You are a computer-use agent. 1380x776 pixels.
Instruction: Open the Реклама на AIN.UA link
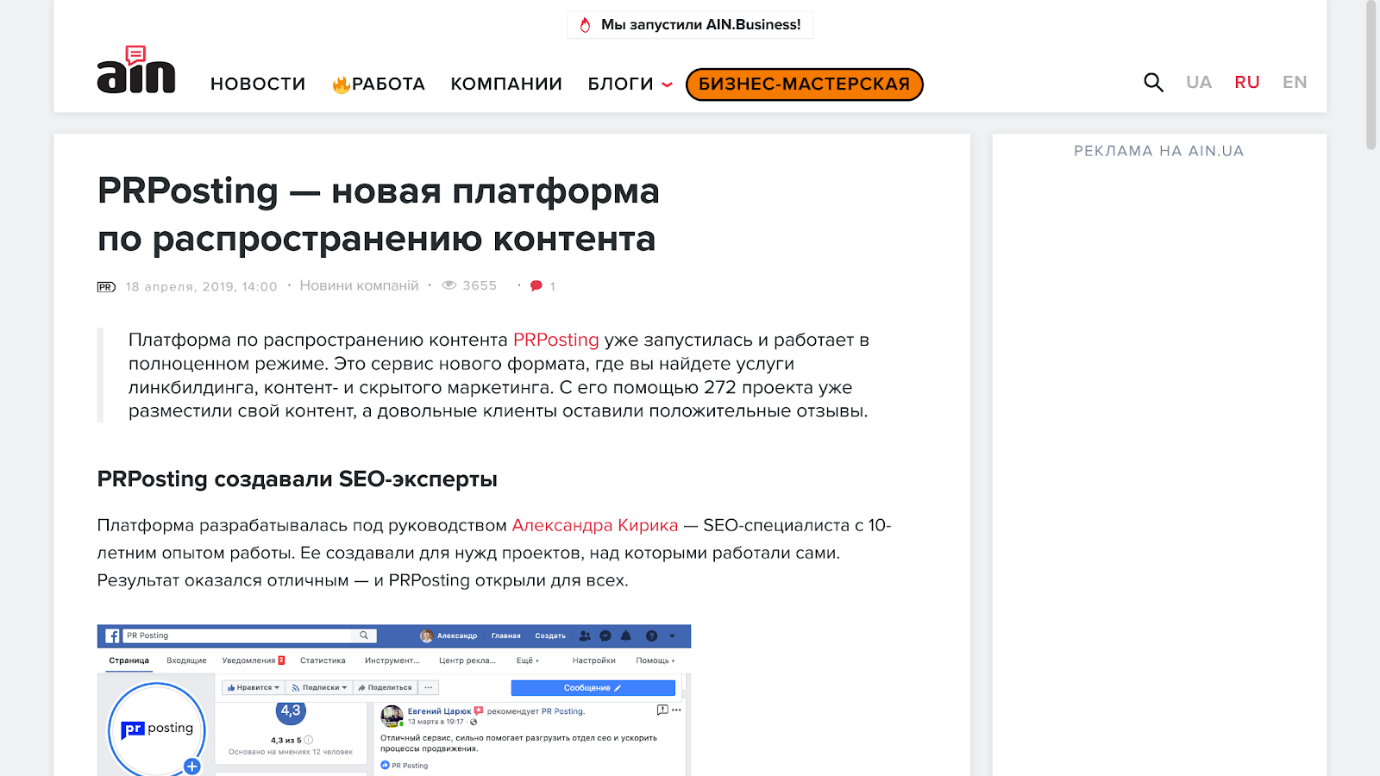coord(1159,151)
